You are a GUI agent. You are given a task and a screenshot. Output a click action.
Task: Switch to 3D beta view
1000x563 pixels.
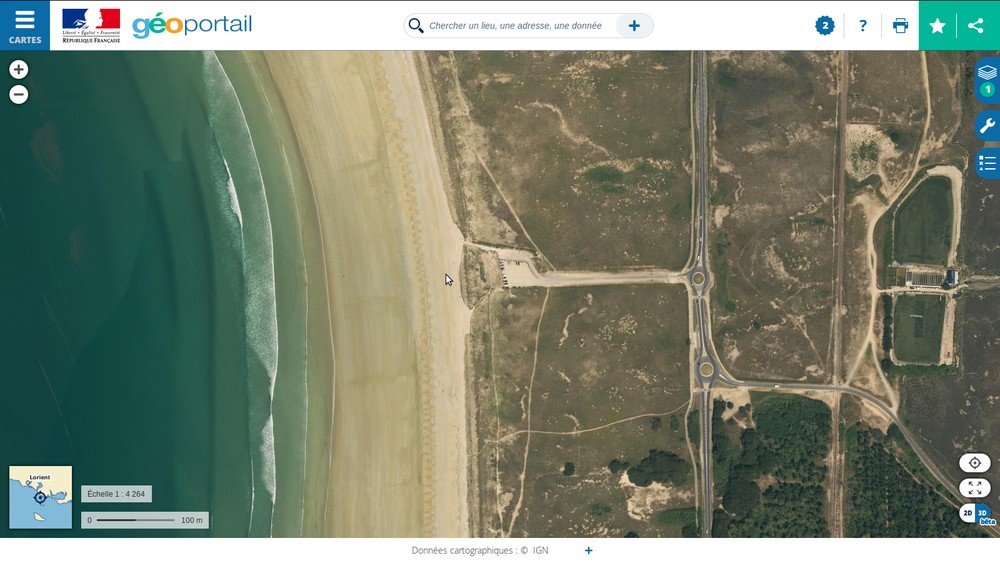point(983,514)
